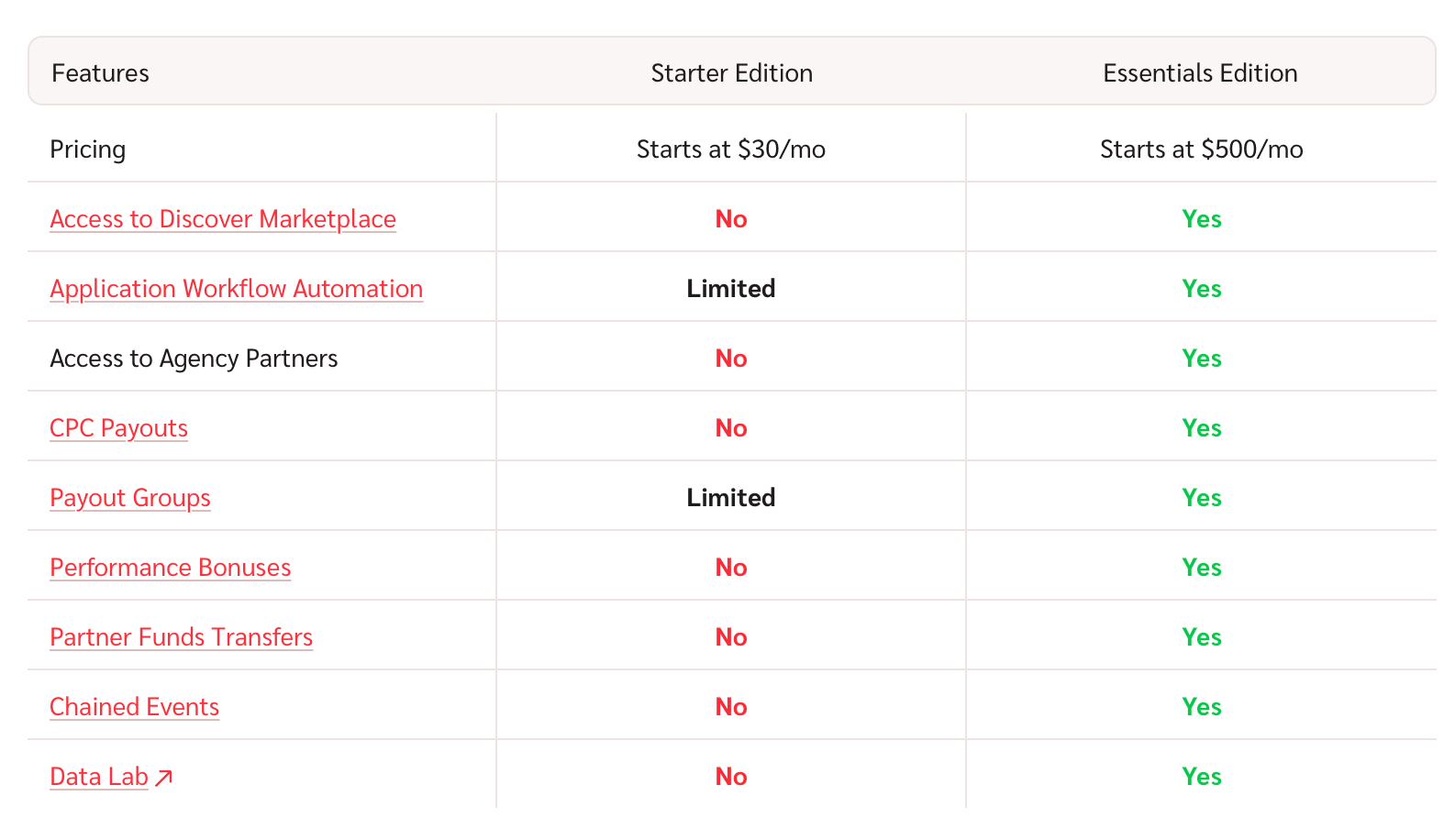This screenshot has height=840, width=1455.
Task: Click the green Yes in Data Lab row
Action: 1202,777
